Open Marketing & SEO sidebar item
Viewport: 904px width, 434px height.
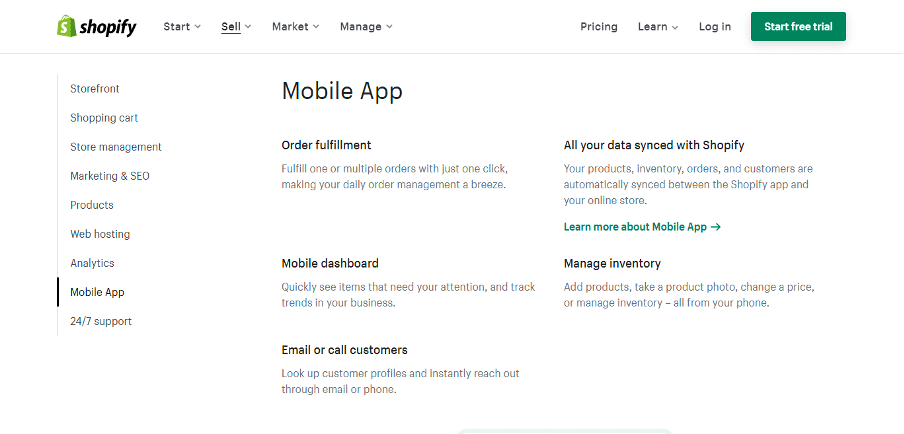110,176
